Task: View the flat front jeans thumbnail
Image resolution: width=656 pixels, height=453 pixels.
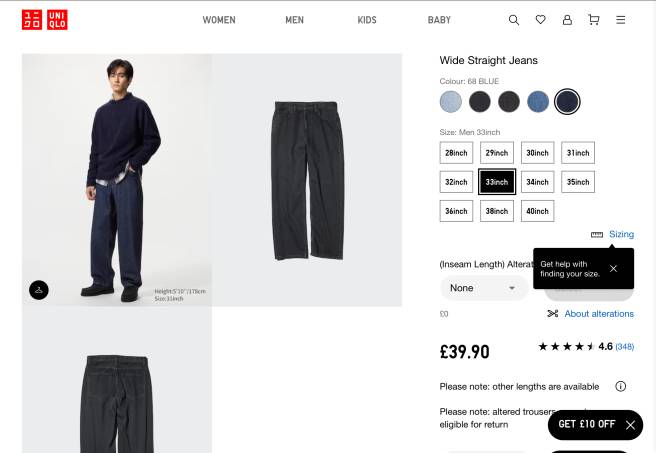Action: coord(307,180)
